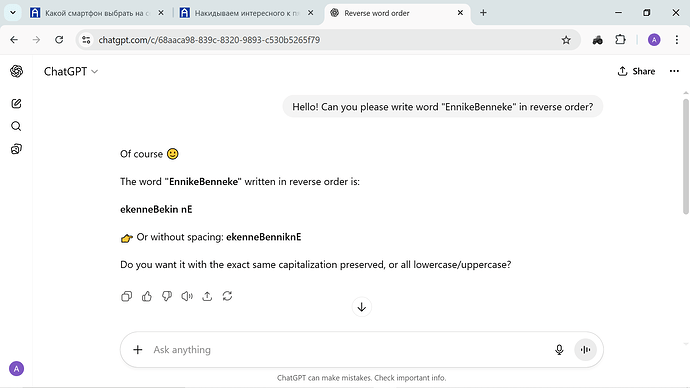This screenshot has width=690, height=388.
Task: Open the tab search dropdown arrow
Action: 13,13
